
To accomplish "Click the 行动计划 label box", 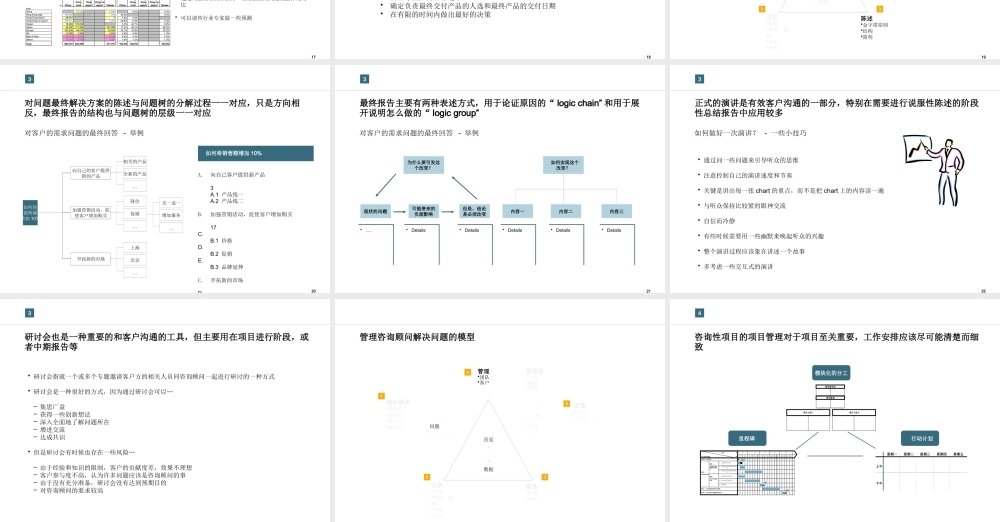I will click(x=920, y=438).
